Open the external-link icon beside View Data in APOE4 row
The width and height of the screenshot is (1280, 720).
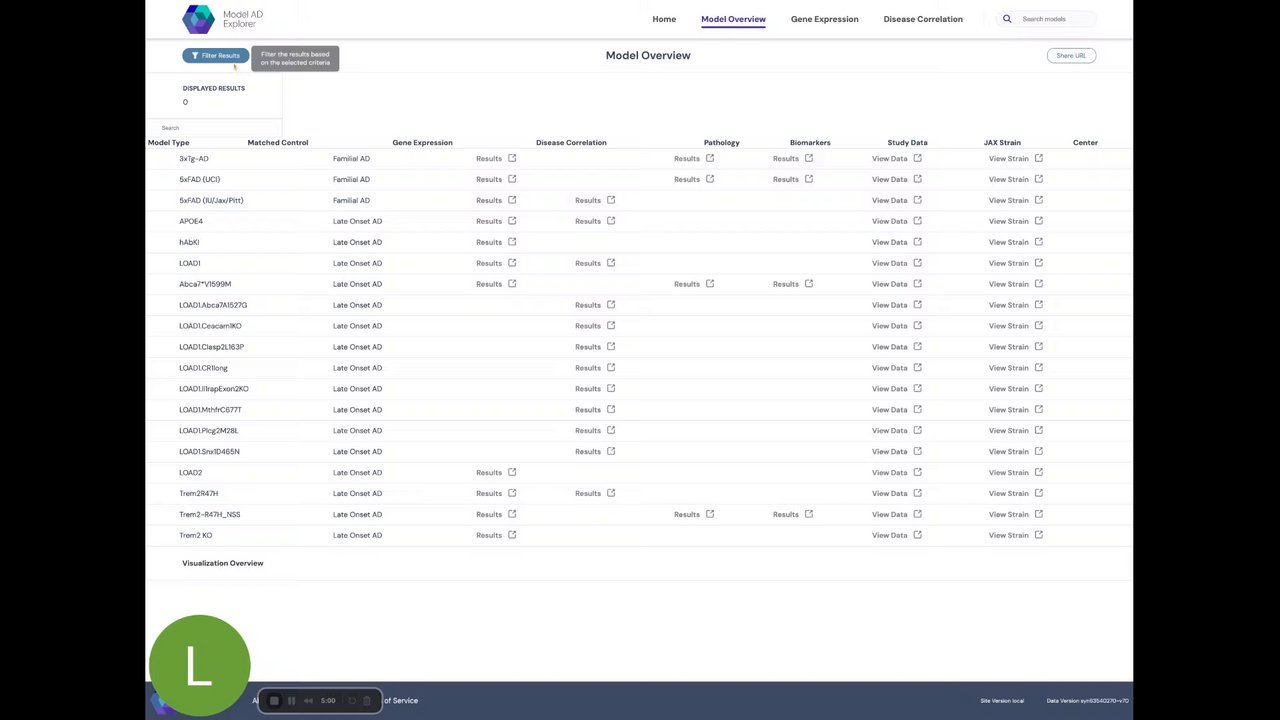(x=917, y=221)
